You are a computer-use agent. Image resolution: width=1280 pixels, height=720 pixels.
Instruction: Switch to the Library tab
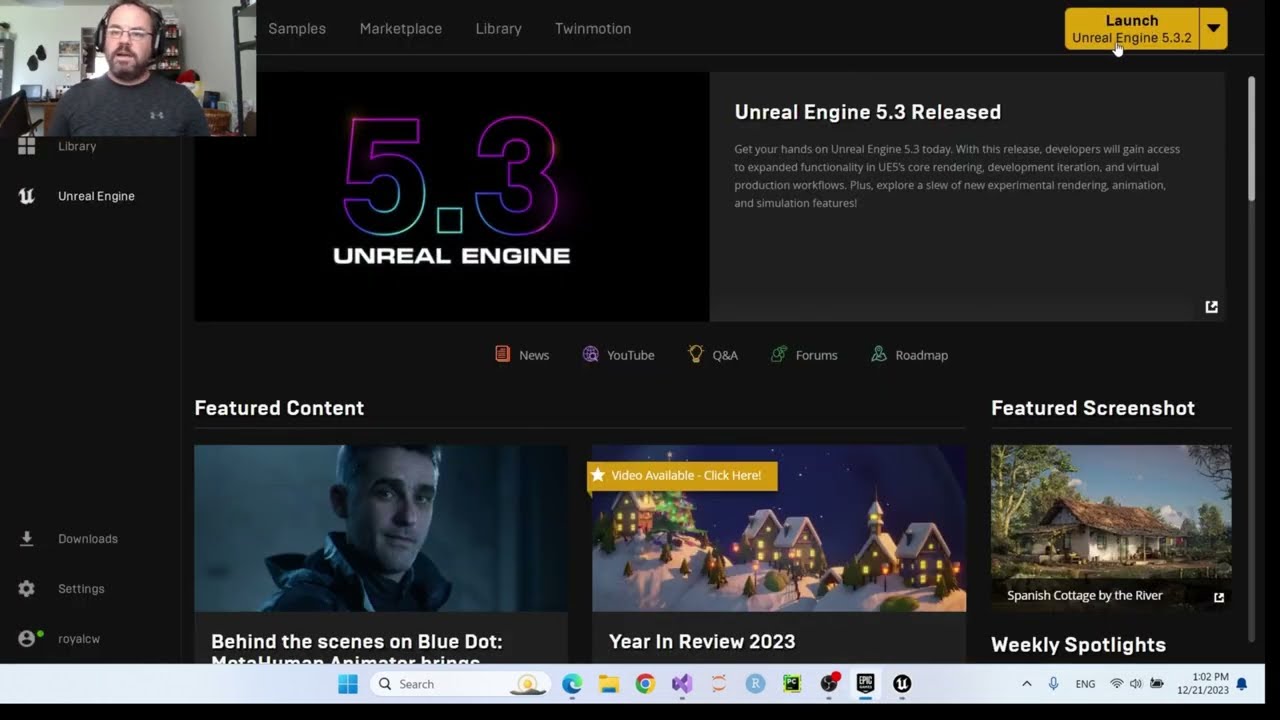499,28
